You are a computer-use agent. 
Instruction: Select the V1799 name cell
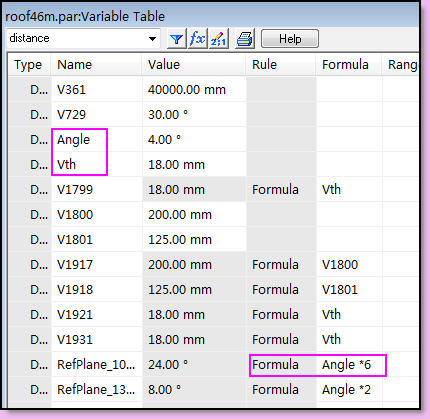click(96, 190)
